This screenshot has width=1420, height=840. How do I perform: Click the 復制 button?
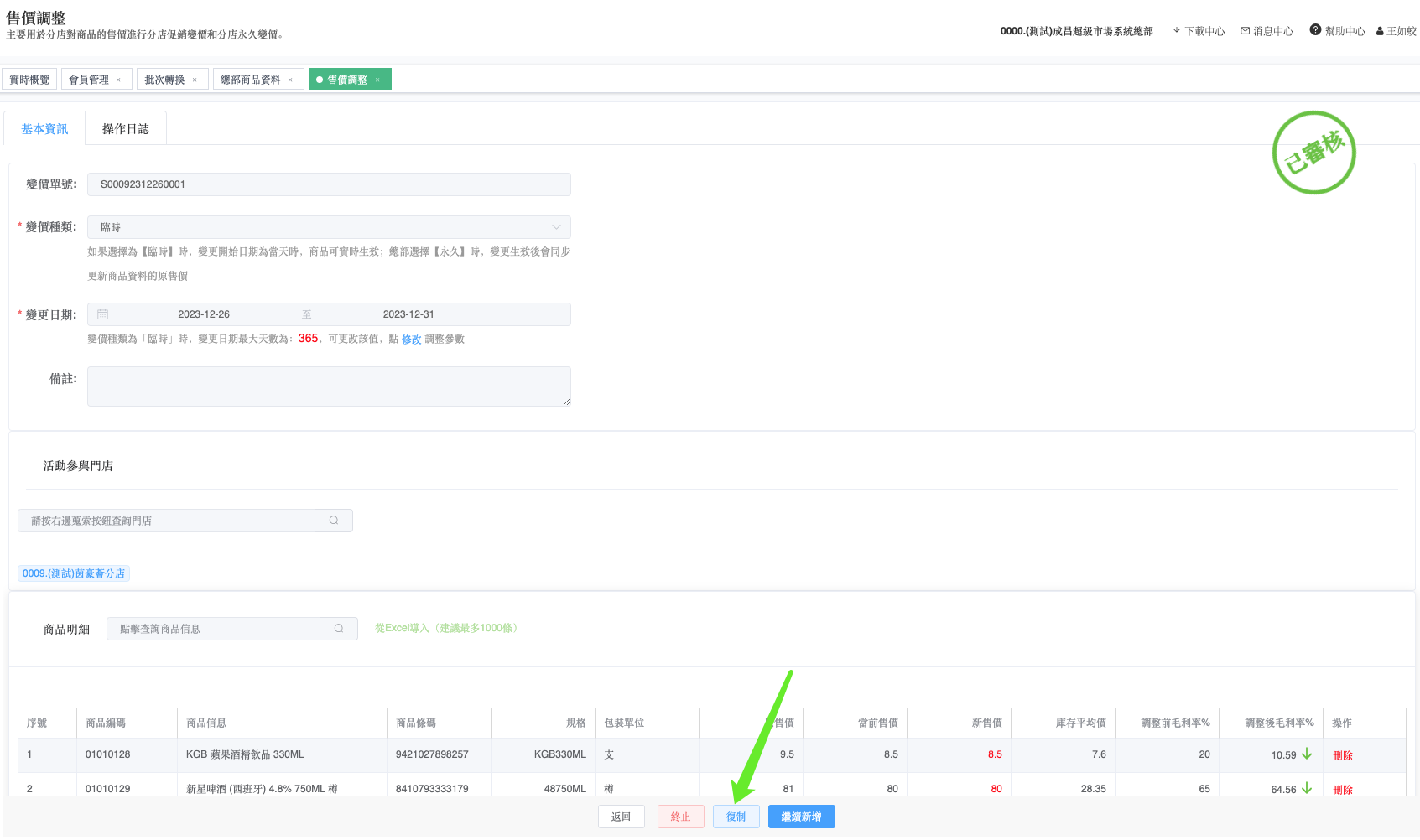pyautogui.click(x=736, y=817)
